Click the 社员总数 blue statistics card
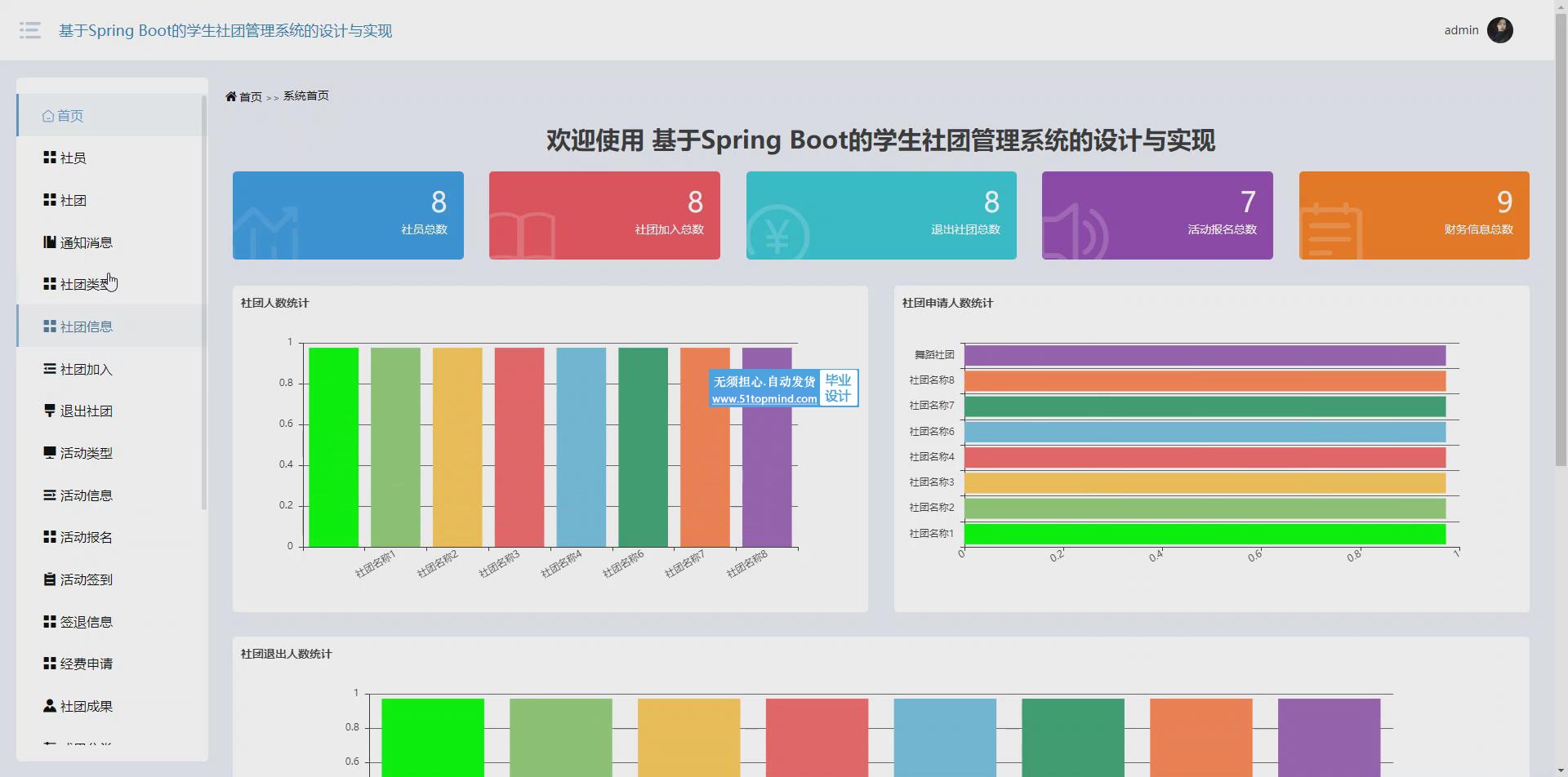Viewport: 1568px width, 777px height. 348,215
